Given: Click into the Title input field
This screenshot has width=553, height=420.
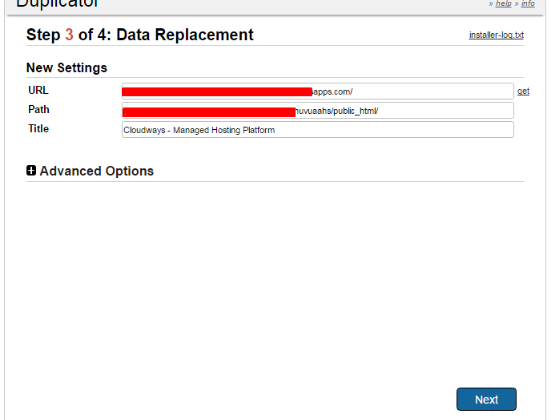Looking at the screenshot, I should tap(318, 130).
